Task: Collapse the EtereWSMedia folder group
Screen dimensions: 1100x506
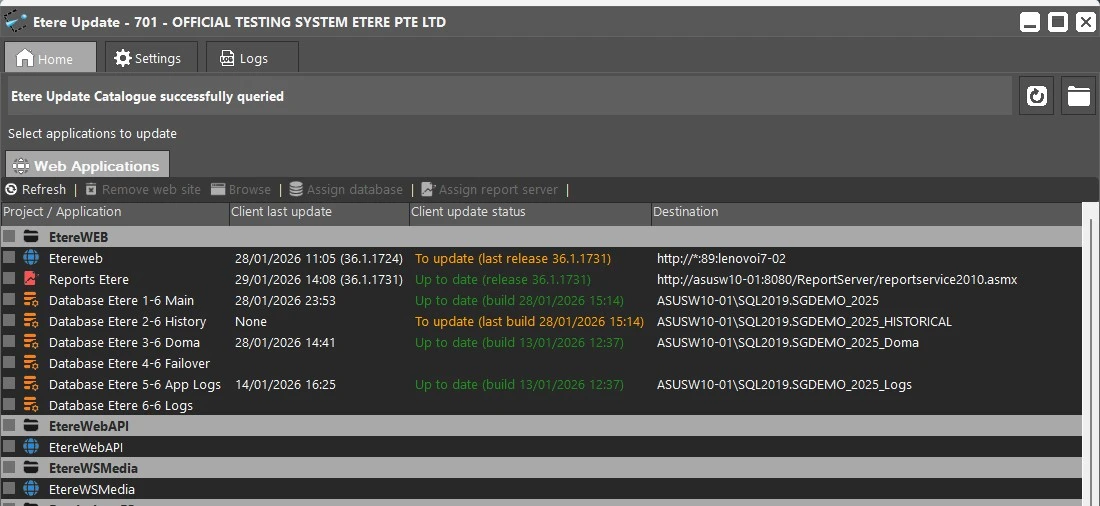Action: (x=31, y=468)
